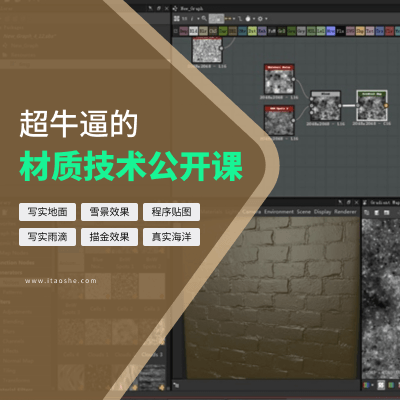Select the lower red-header spots node
The width and height of the screenshot is (400, 400).
coord(279,120)
